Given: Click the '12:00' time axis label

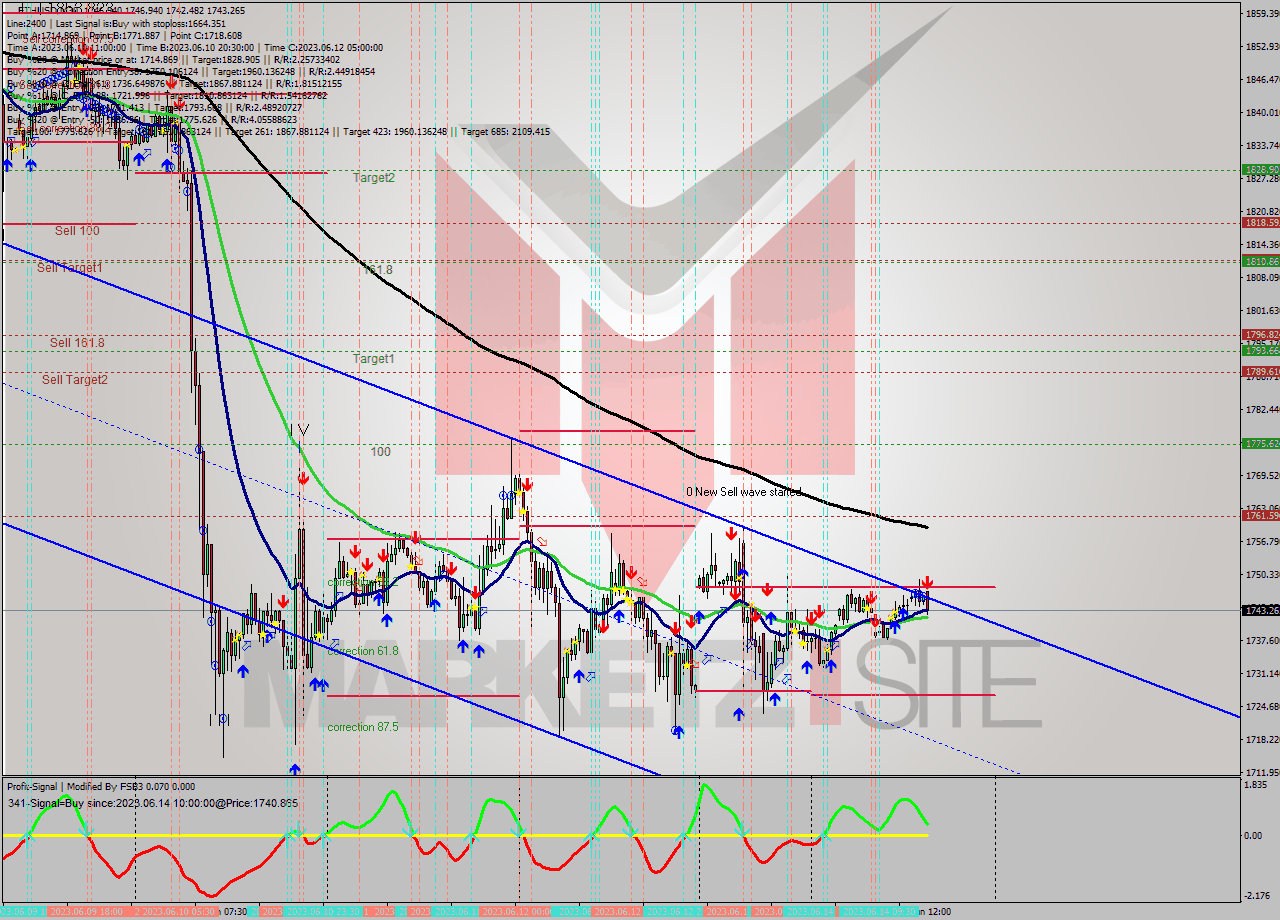Looking at the screenshot, I should point(938,911).
